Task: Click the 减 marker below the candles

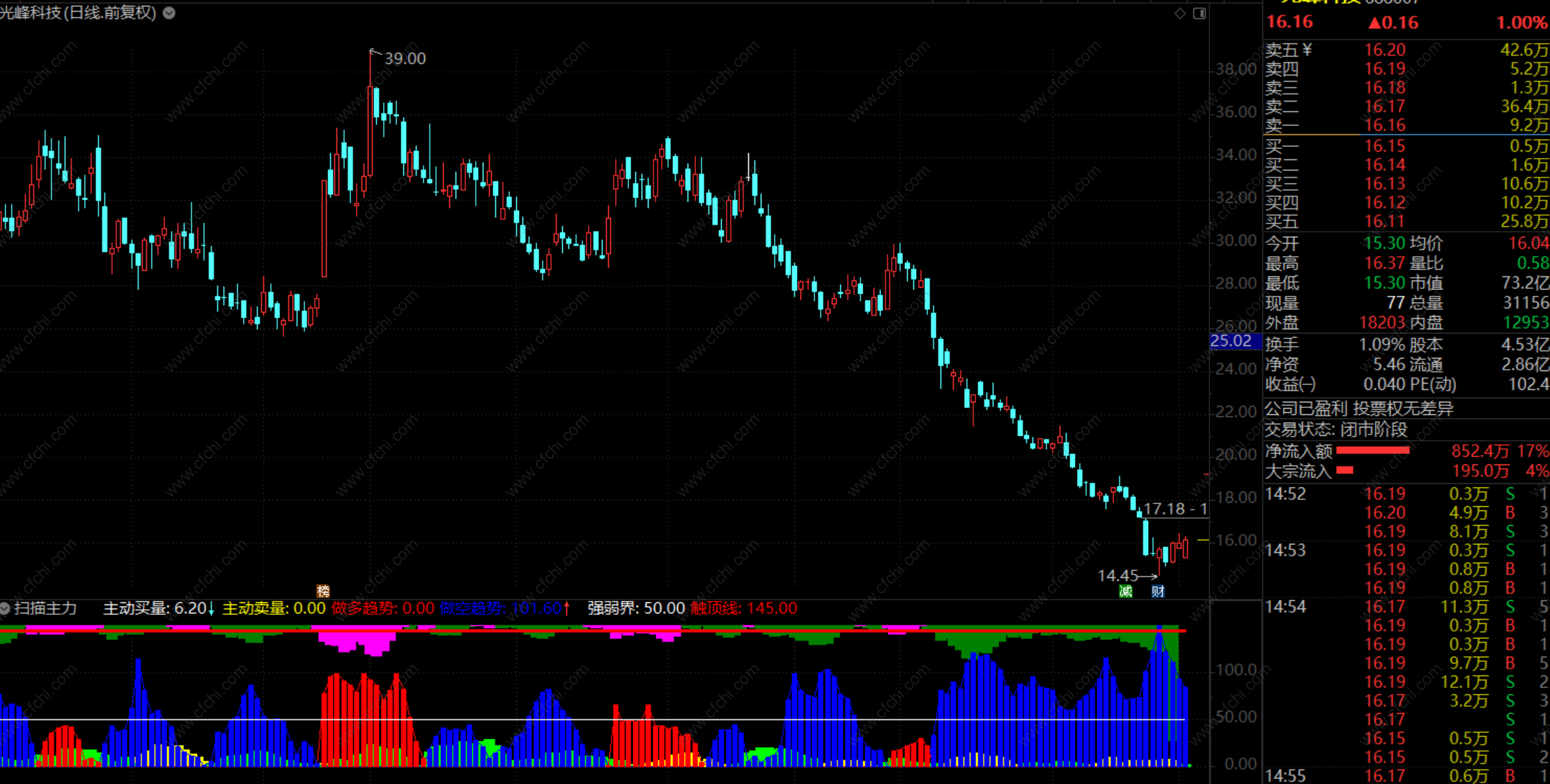Action: click(1126, 591)
